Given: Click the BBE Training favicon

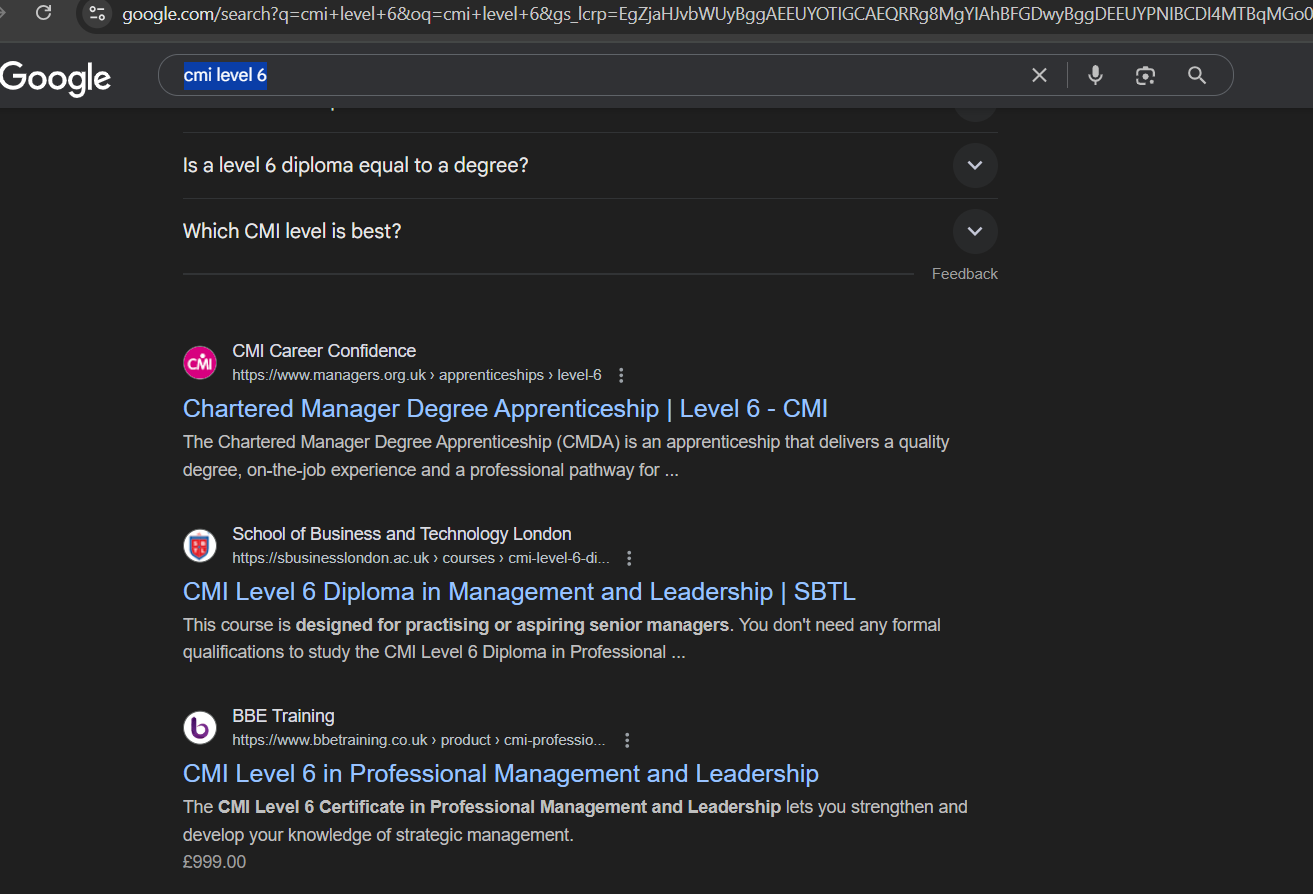Looking at the screenshot, I should 200,728.
